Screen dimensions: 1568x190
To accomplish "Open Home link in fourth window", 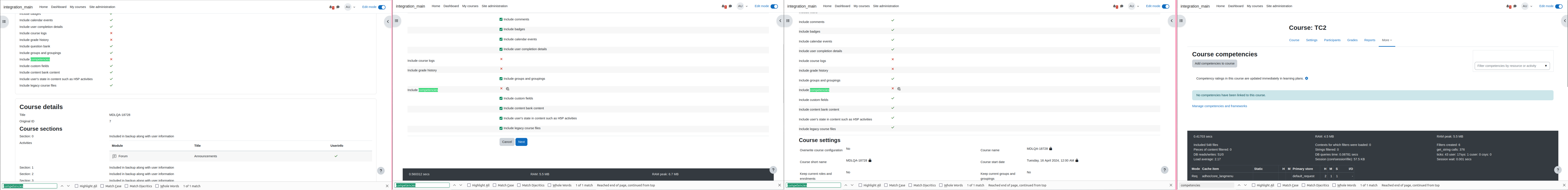I will point(1220,6).
